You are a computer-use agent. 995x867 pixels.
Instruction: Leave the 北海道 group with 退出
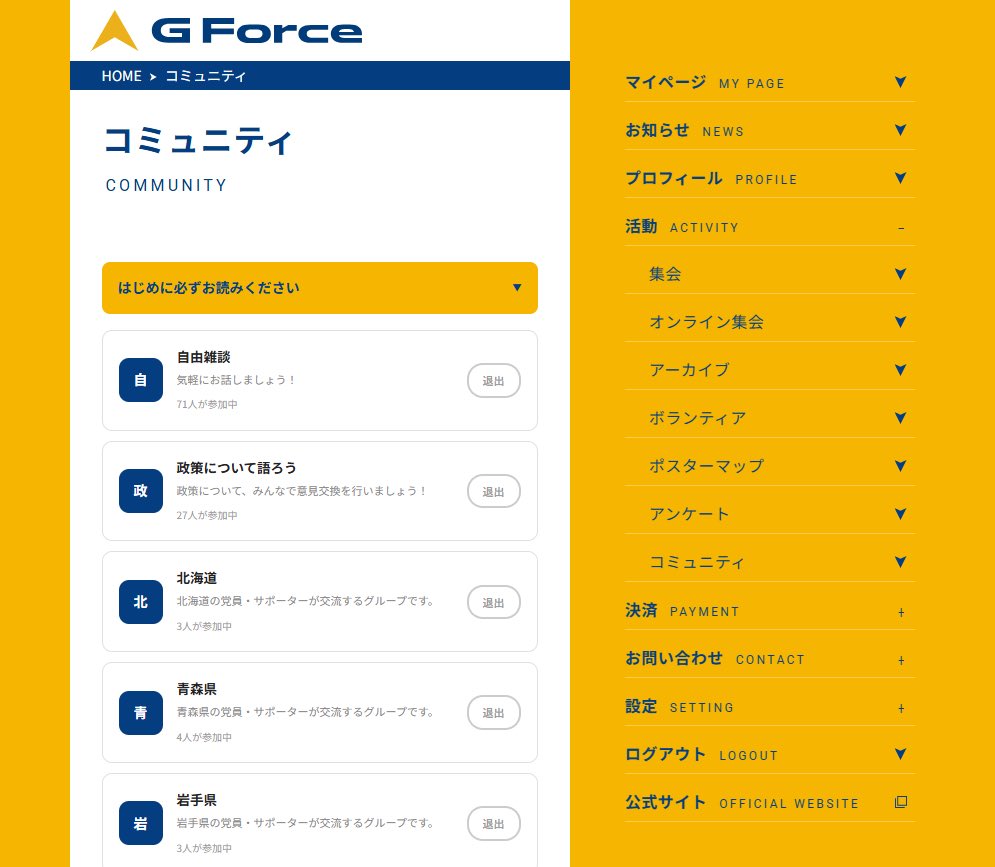[x=494, y=602]
